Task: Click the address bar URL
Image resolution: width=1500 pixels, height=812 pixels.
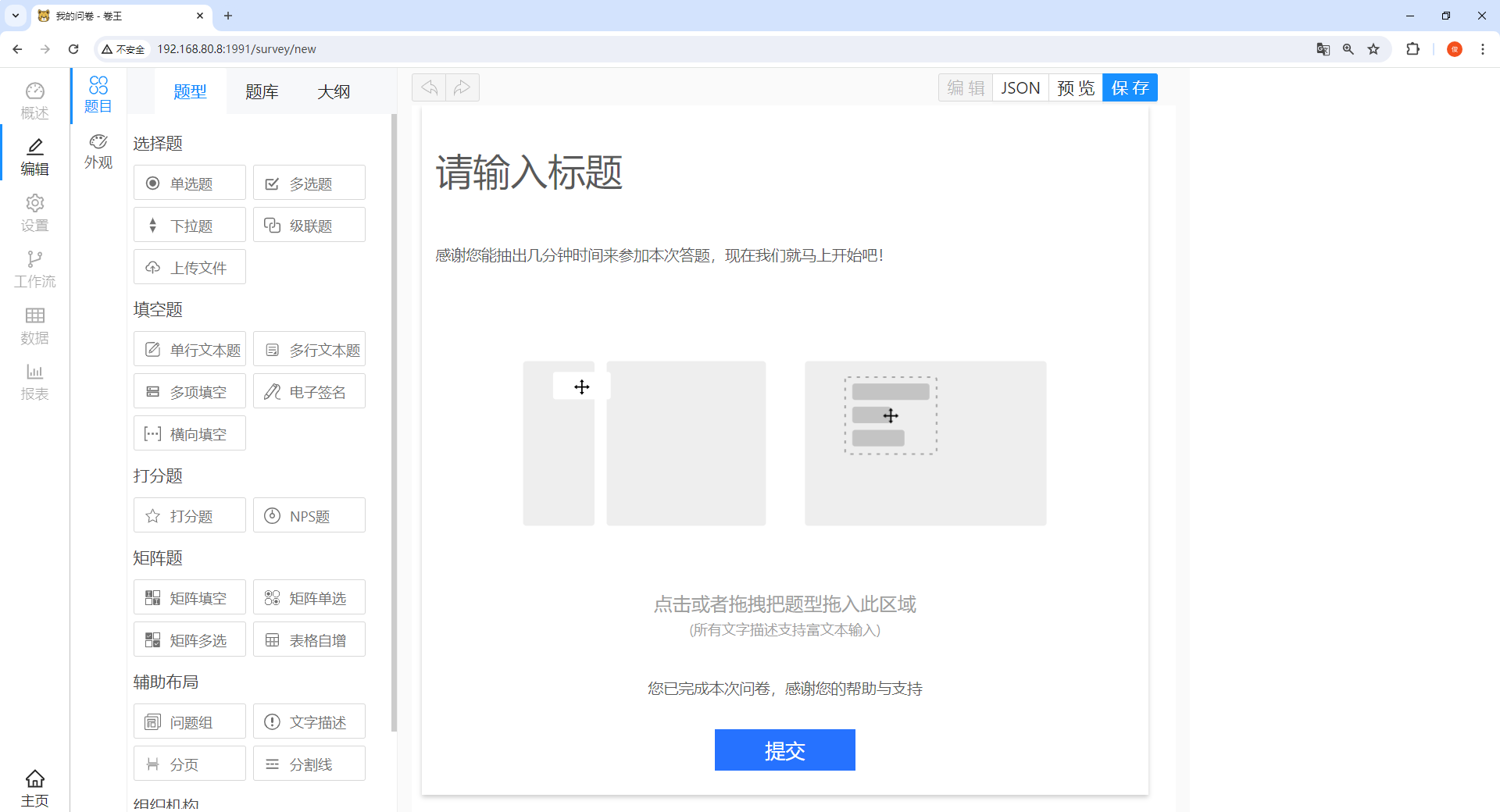Action: [237, 49]
